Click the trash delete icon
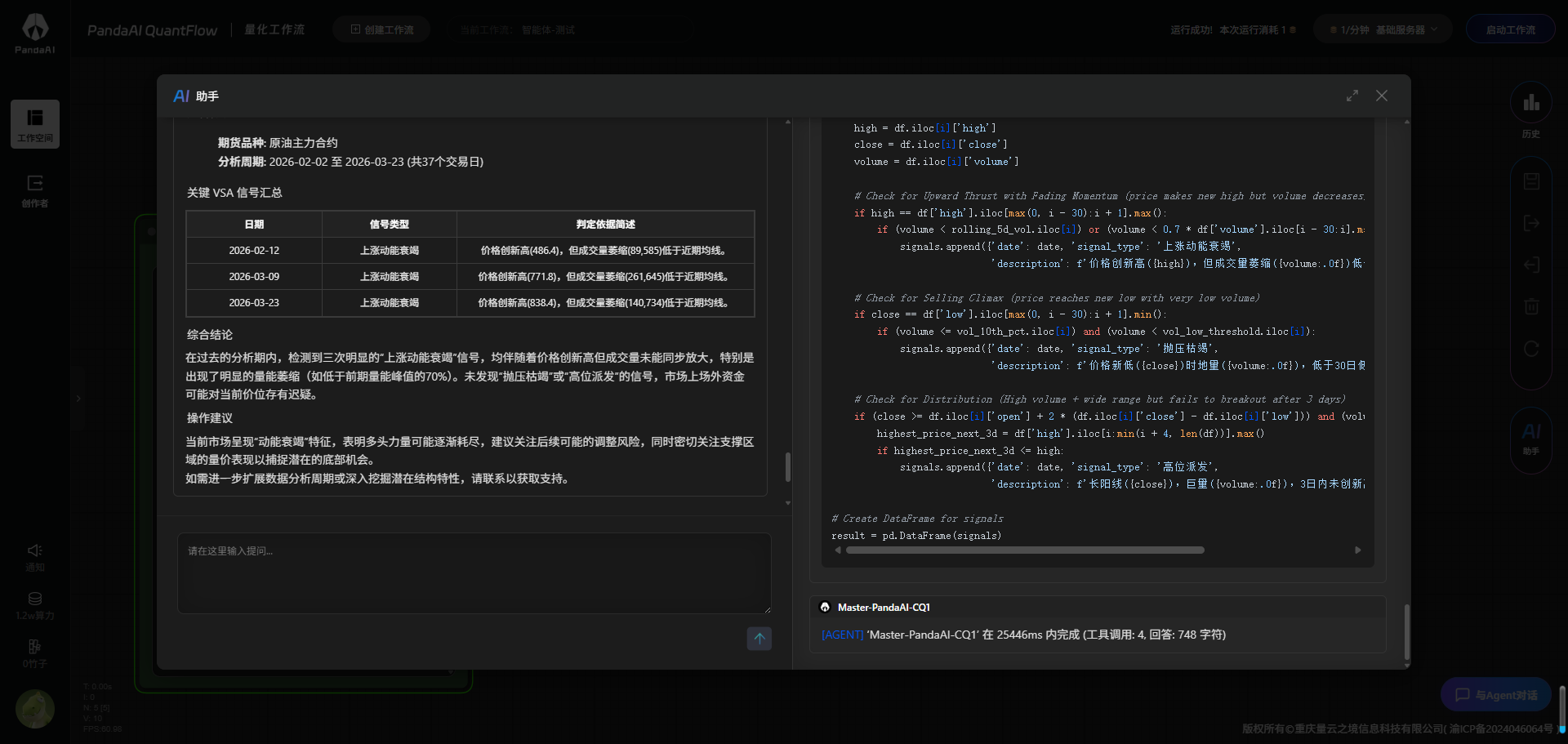Screen dimensions: 1568x744 pyautogui.click(x=1531, y=306)
